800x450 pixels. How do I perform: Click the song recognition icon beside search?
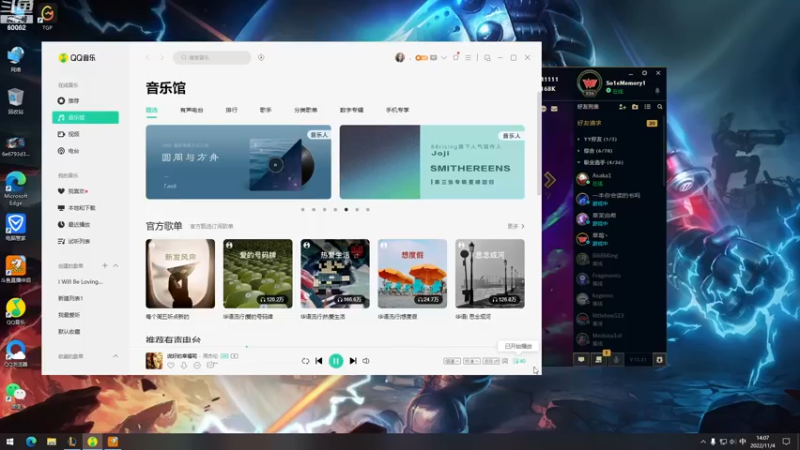click(x=261, y=58)
